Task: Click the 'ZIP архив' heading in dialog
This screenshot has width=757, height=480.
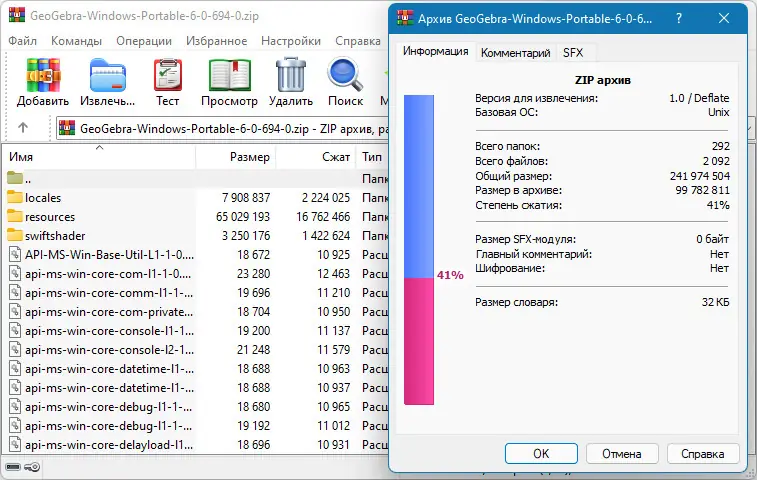Action: click(603, 80)
